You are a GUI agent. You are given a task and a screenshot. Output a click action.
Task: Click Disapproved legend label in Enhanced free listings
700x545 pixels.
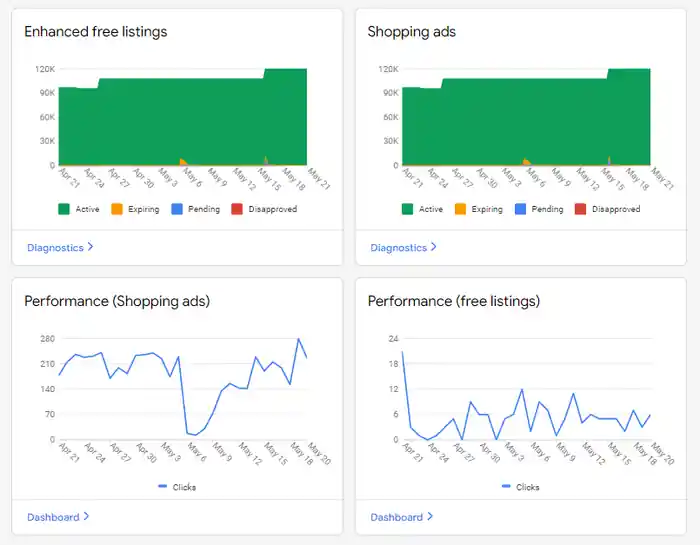click(x=272, y=209)
